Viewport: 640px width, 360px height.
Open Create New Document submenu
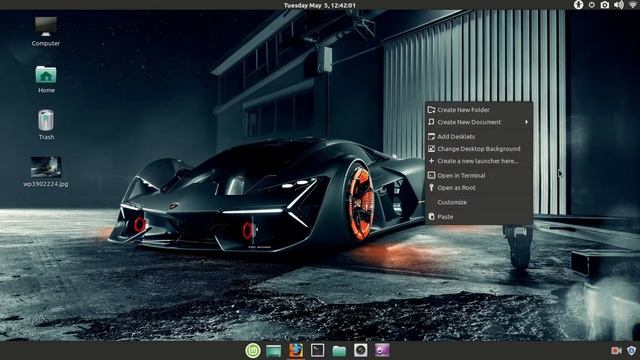479,122
